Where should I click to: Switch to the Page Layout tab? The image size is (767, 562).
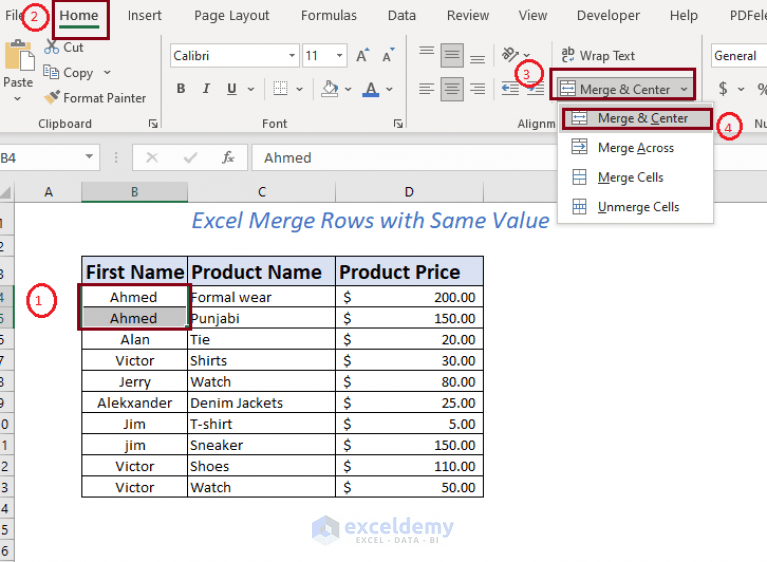(231, 16)
